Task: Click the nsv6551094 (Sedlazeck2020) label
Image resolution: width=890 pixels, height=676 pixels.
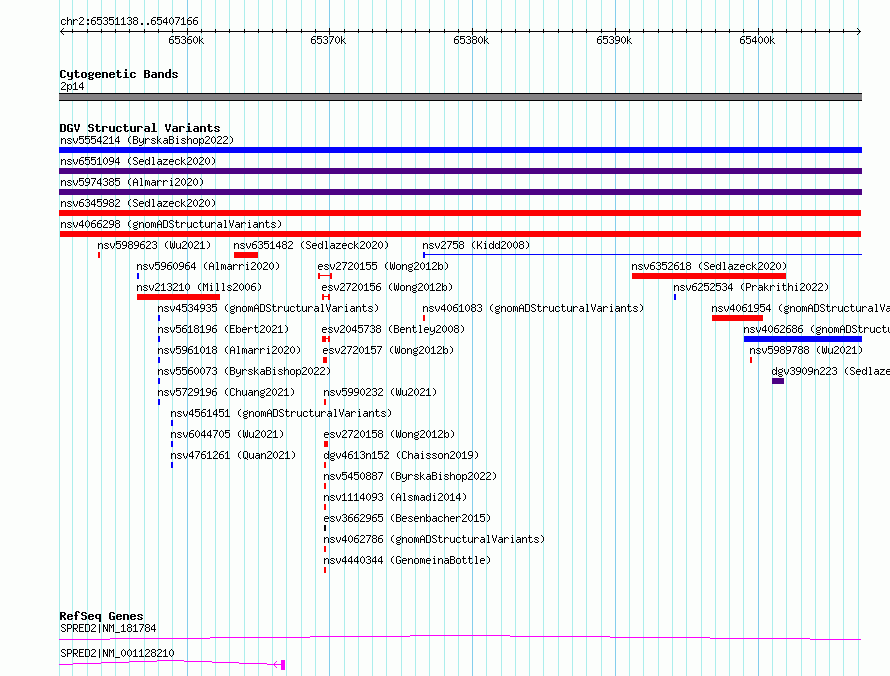Action: [138, 161]
